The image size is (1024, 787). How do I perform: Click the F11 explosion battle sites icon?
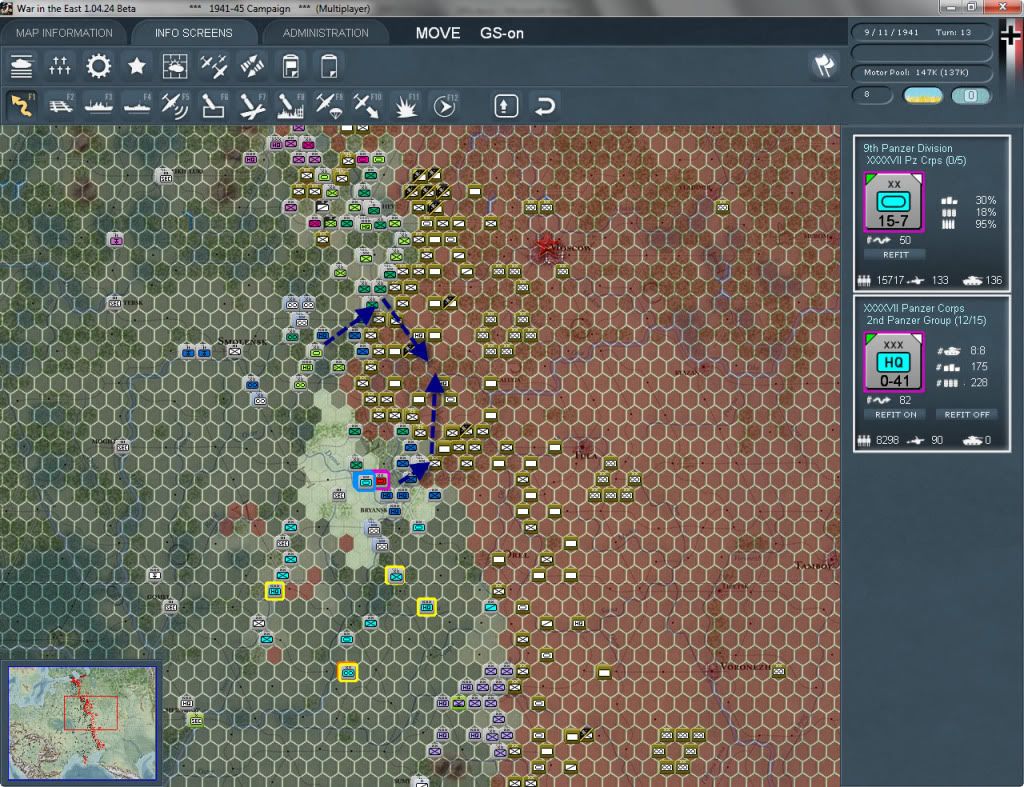click(406, 105)
